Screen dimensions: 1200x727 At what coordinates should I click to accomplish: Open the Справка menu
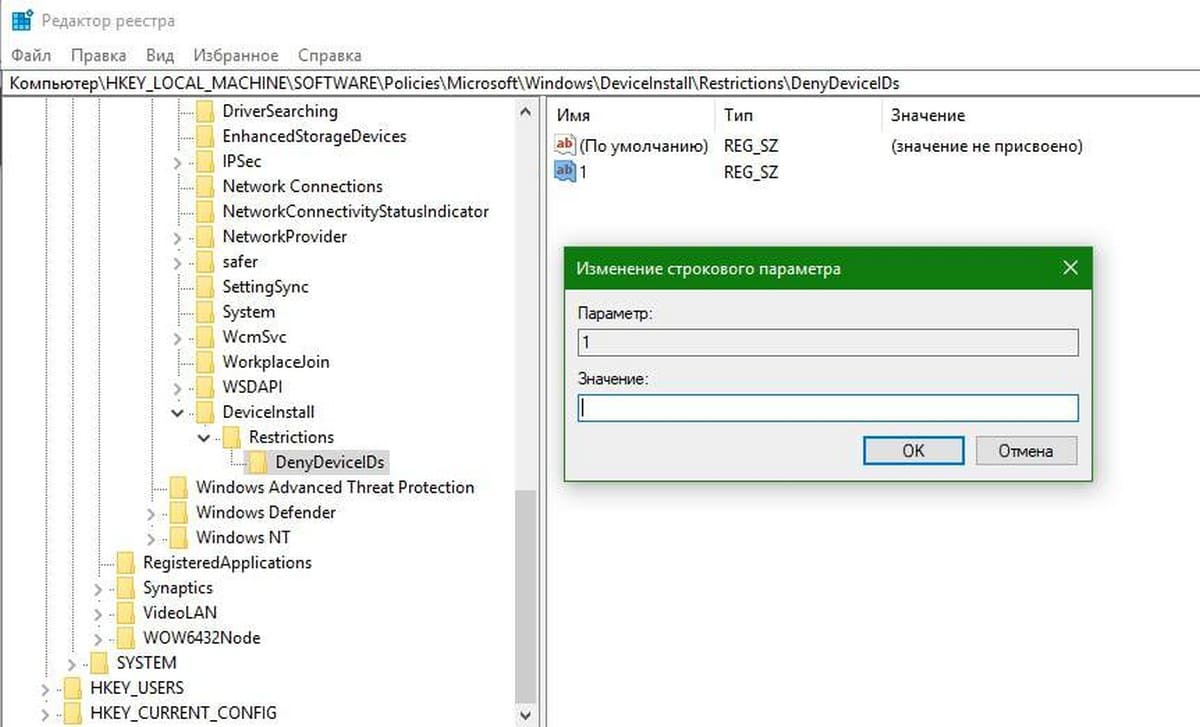(330, 55)
